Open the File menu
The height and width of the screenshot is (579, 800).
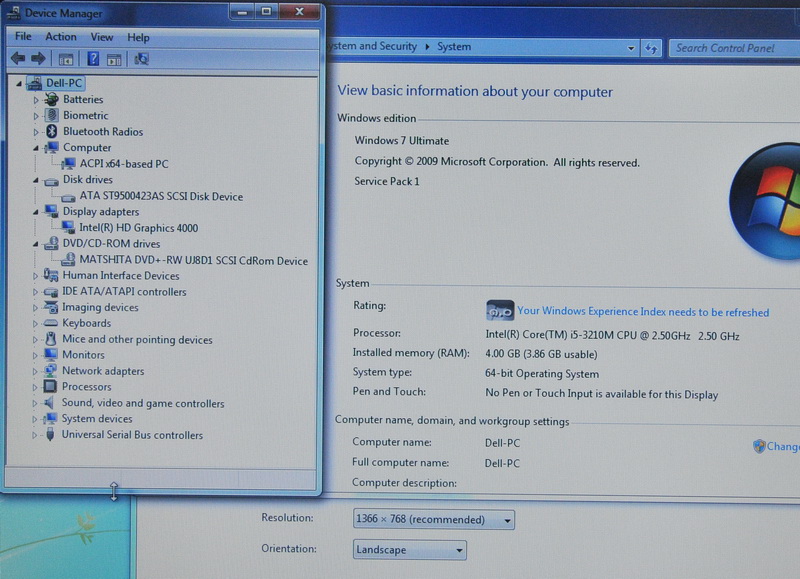(23, 36)
